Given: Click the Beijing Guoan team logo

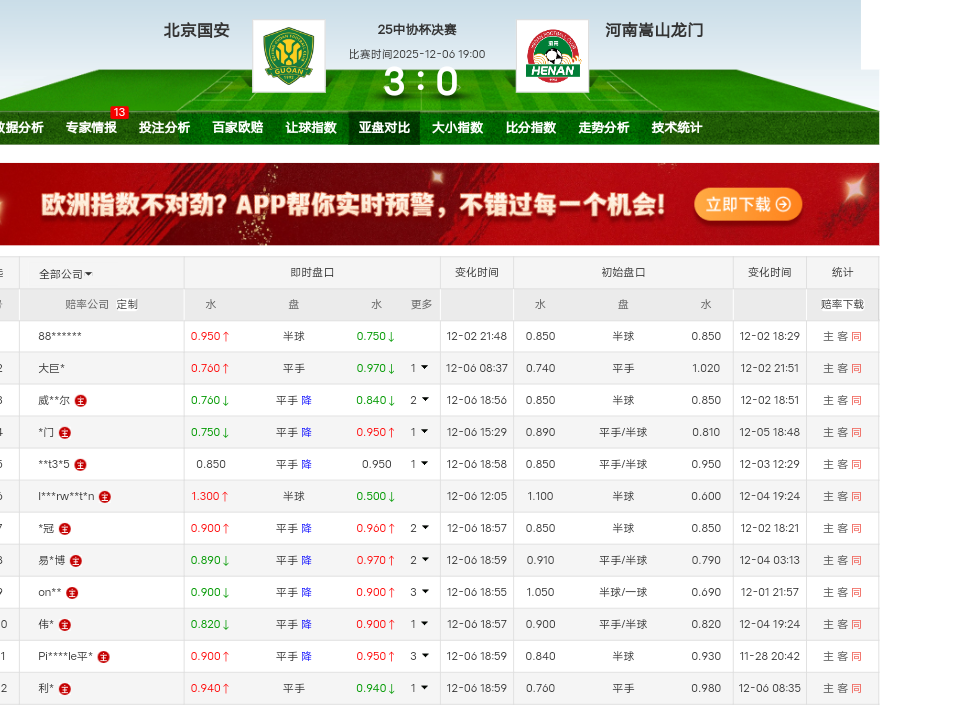Looking at the screenshot, I should [288, 56].
